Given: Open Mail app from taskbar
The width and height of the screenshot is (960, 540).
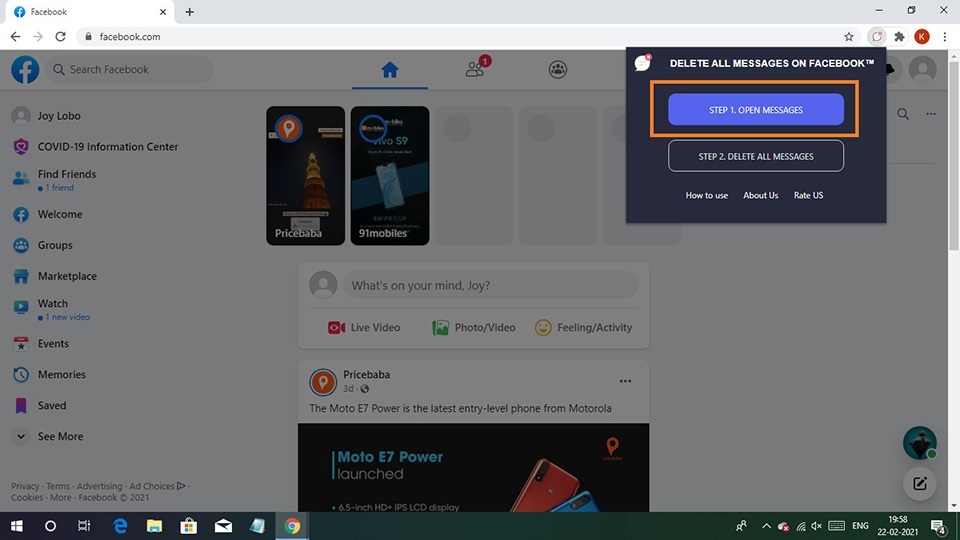Looking at the screenshot, I should pos(223,526).
